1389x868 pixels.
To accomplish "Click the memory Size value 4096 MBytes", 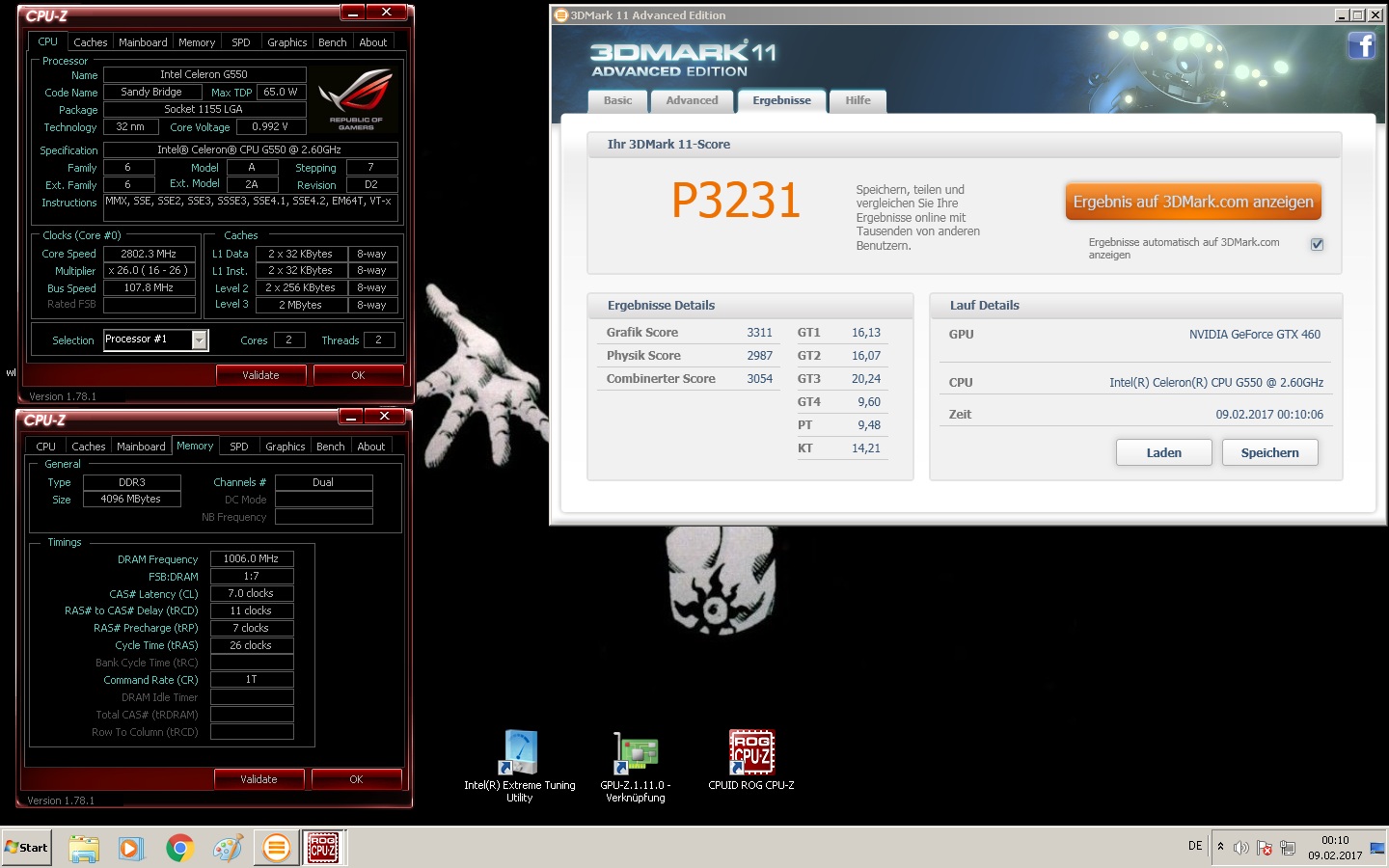I will pos(131,499).
